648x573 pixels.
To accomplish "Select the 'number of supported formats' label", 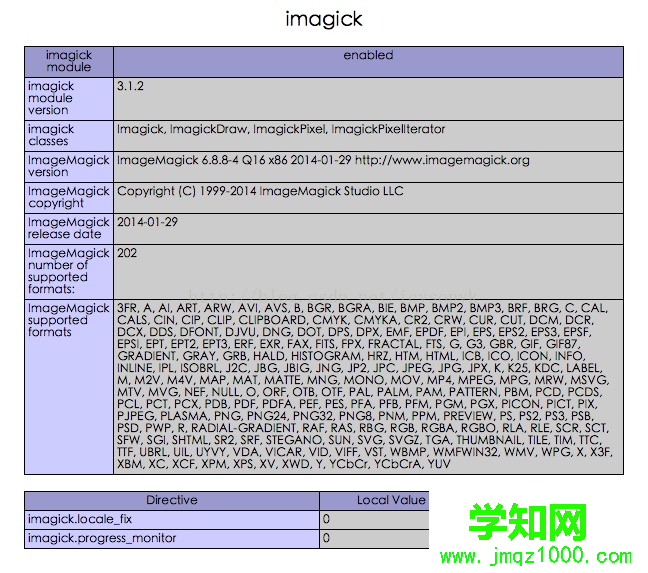I will pos(69,271).
